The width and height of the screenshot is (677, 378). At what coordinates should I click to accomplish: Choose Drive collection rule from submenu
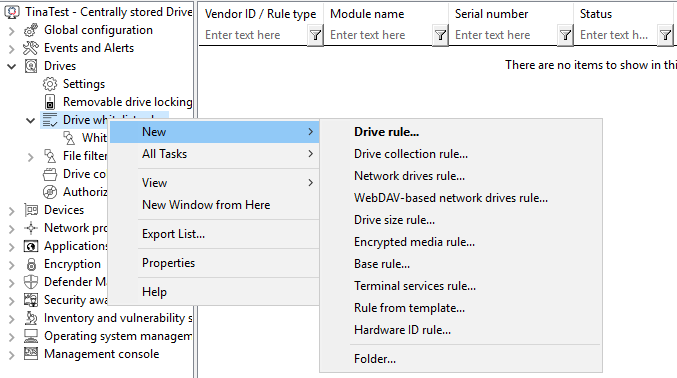pyautogui.click(x=411, y=154)
